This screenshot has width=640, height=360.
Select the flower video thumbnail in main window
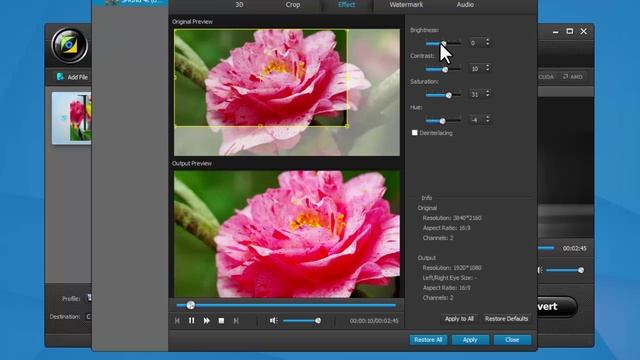click(x=71, y=118)
